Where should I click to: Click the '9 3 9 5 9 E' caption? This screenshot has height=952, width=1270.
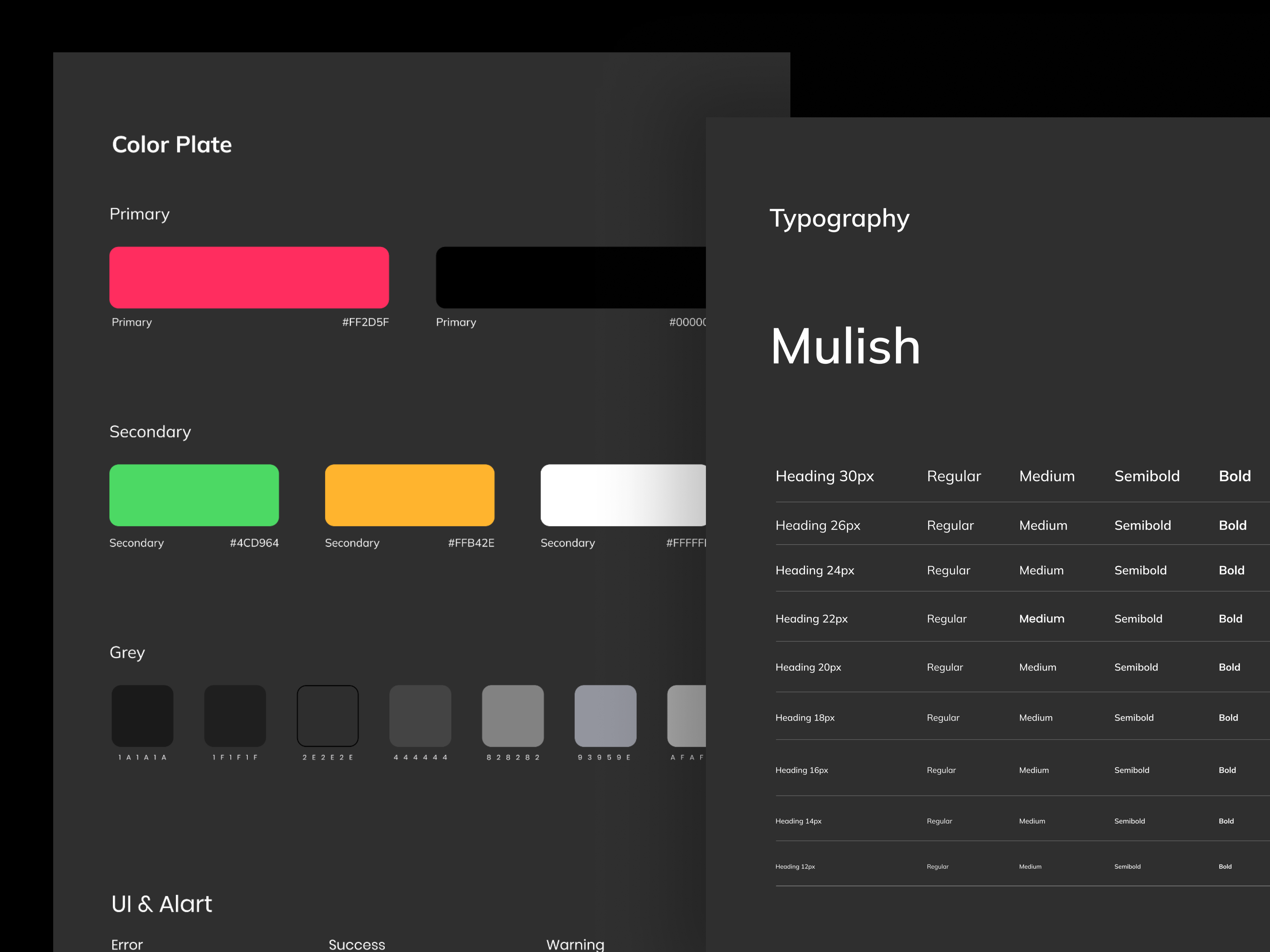pyautogui.click(x=605, y=758)
